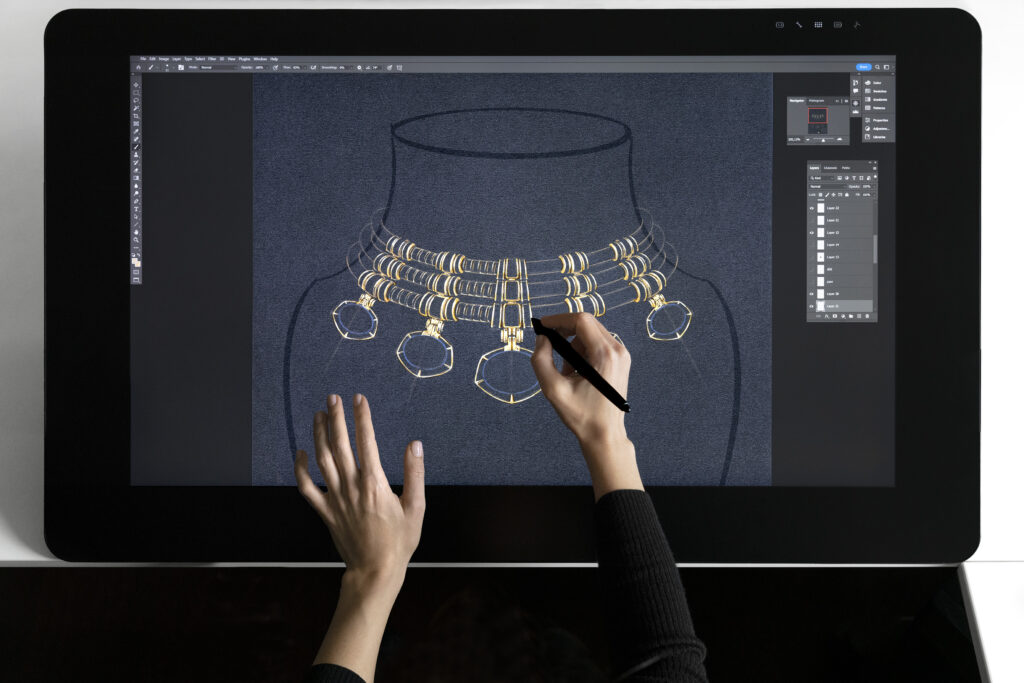1024x683 pixels.
Task: Open the Swatches panel
Action: 877,91
